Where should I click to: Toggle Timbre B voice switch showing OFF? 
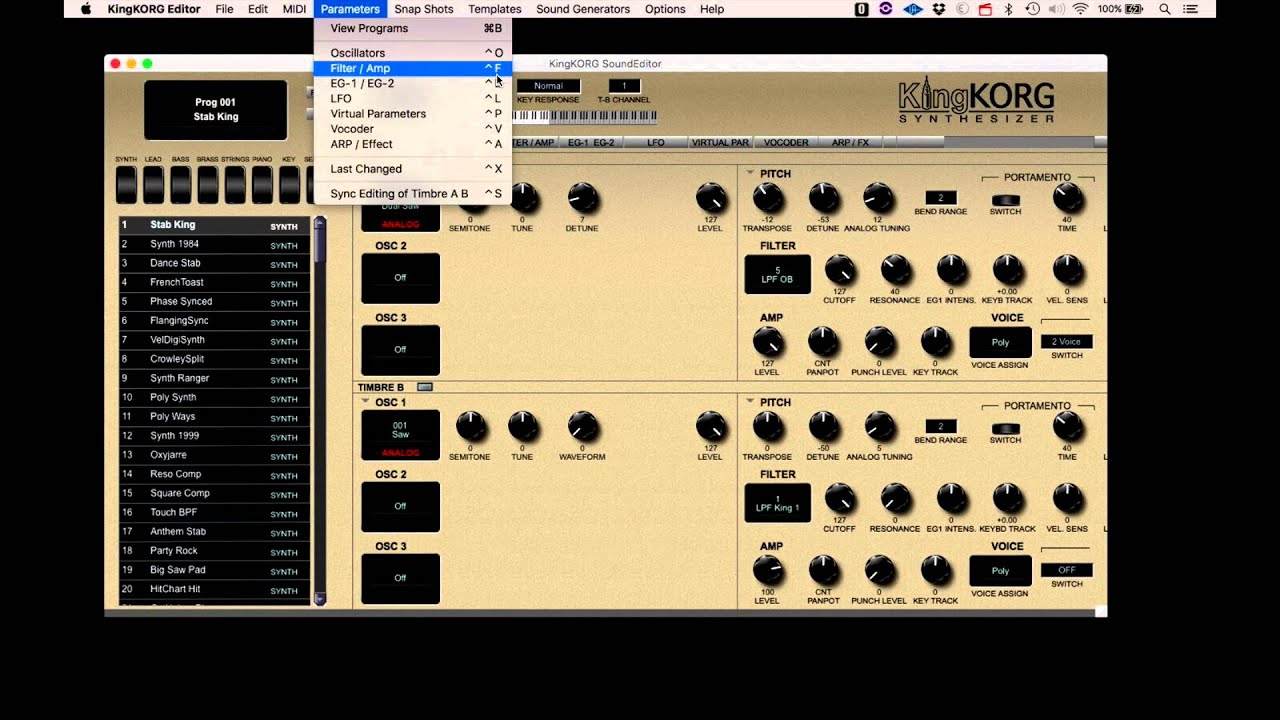pos(1067,570)
